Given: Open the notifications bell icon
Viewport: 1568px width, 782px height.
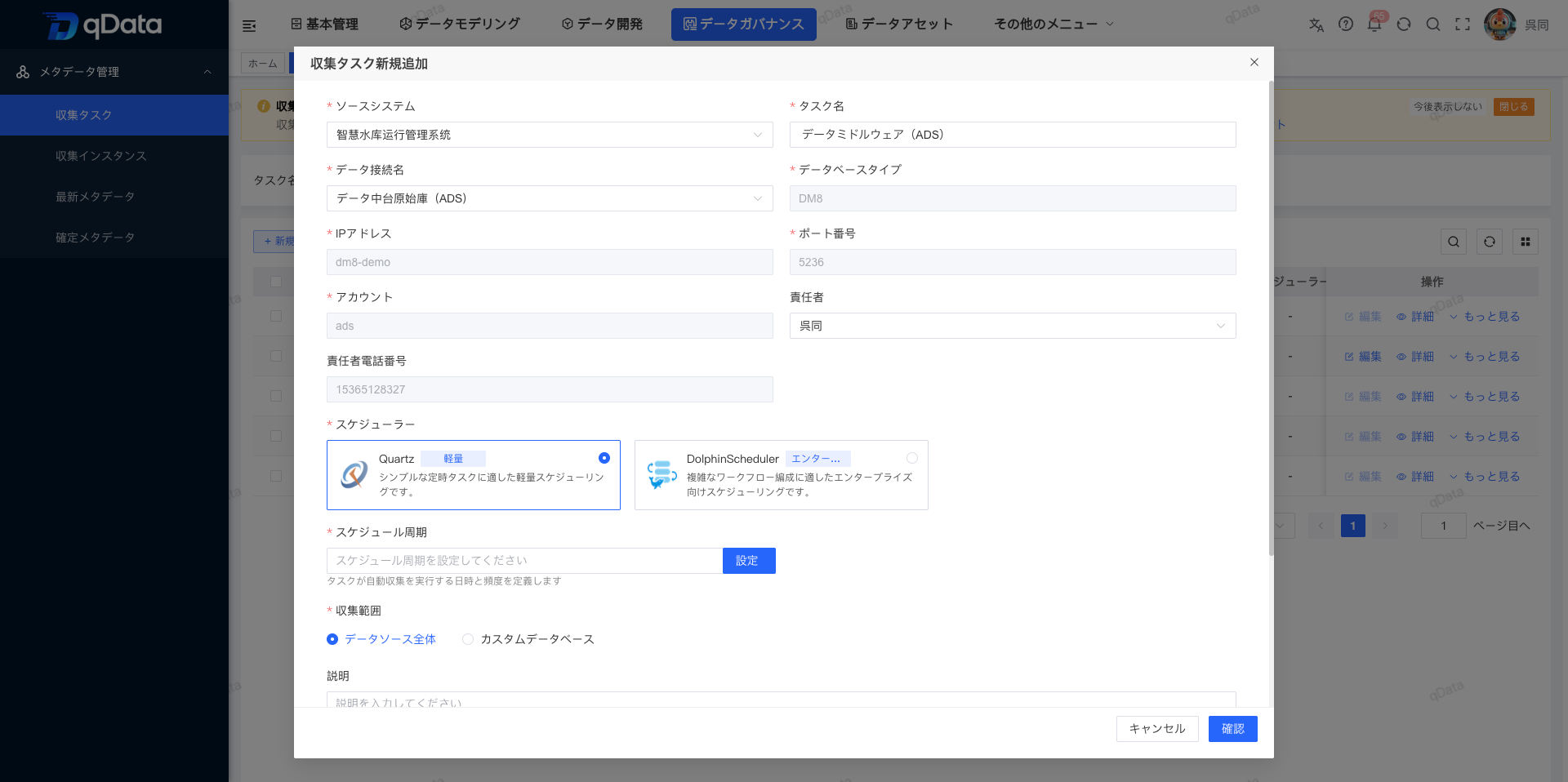Looking at the screenshot, I should (1374, 24).
